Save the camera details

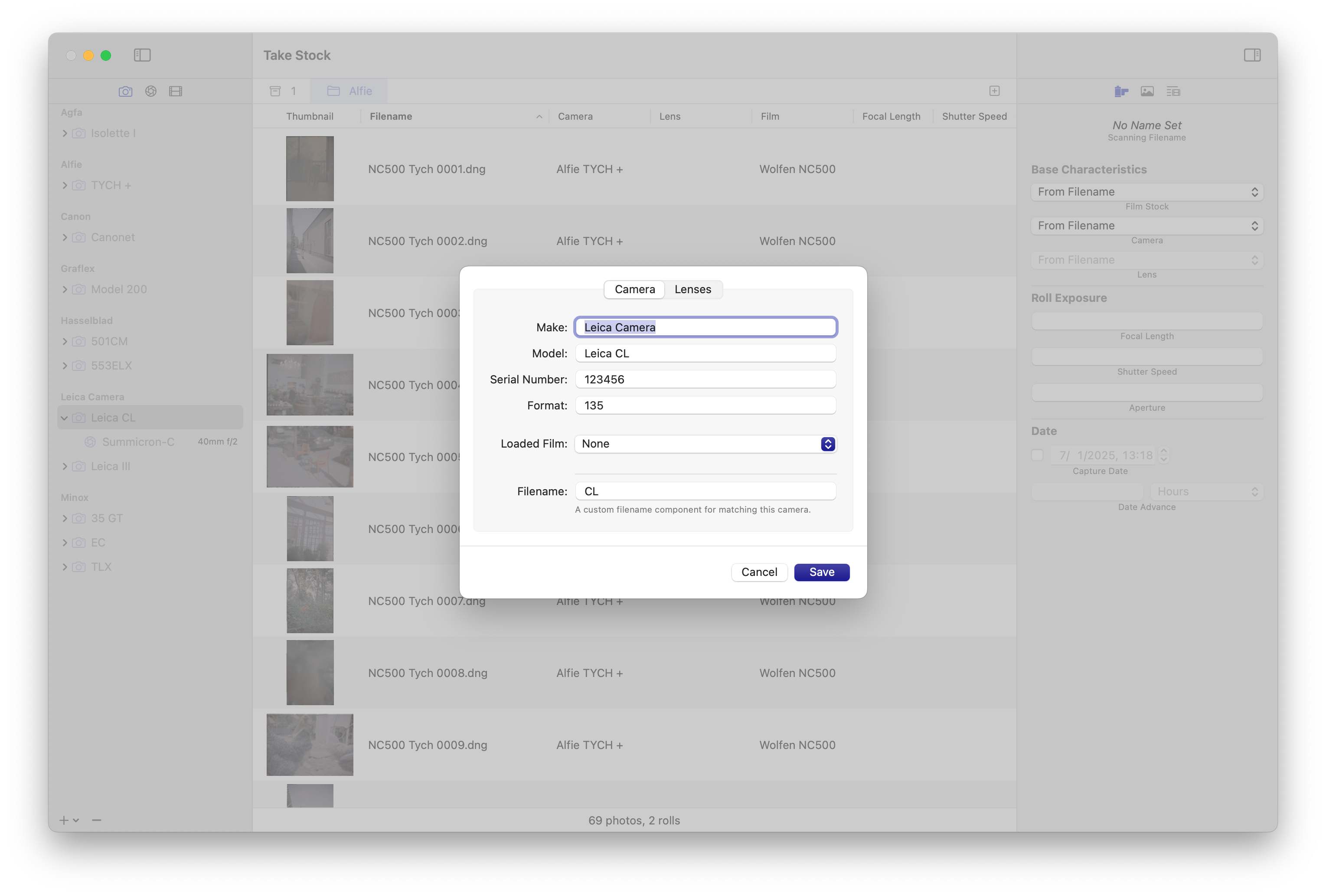click(x=822, y=572)
